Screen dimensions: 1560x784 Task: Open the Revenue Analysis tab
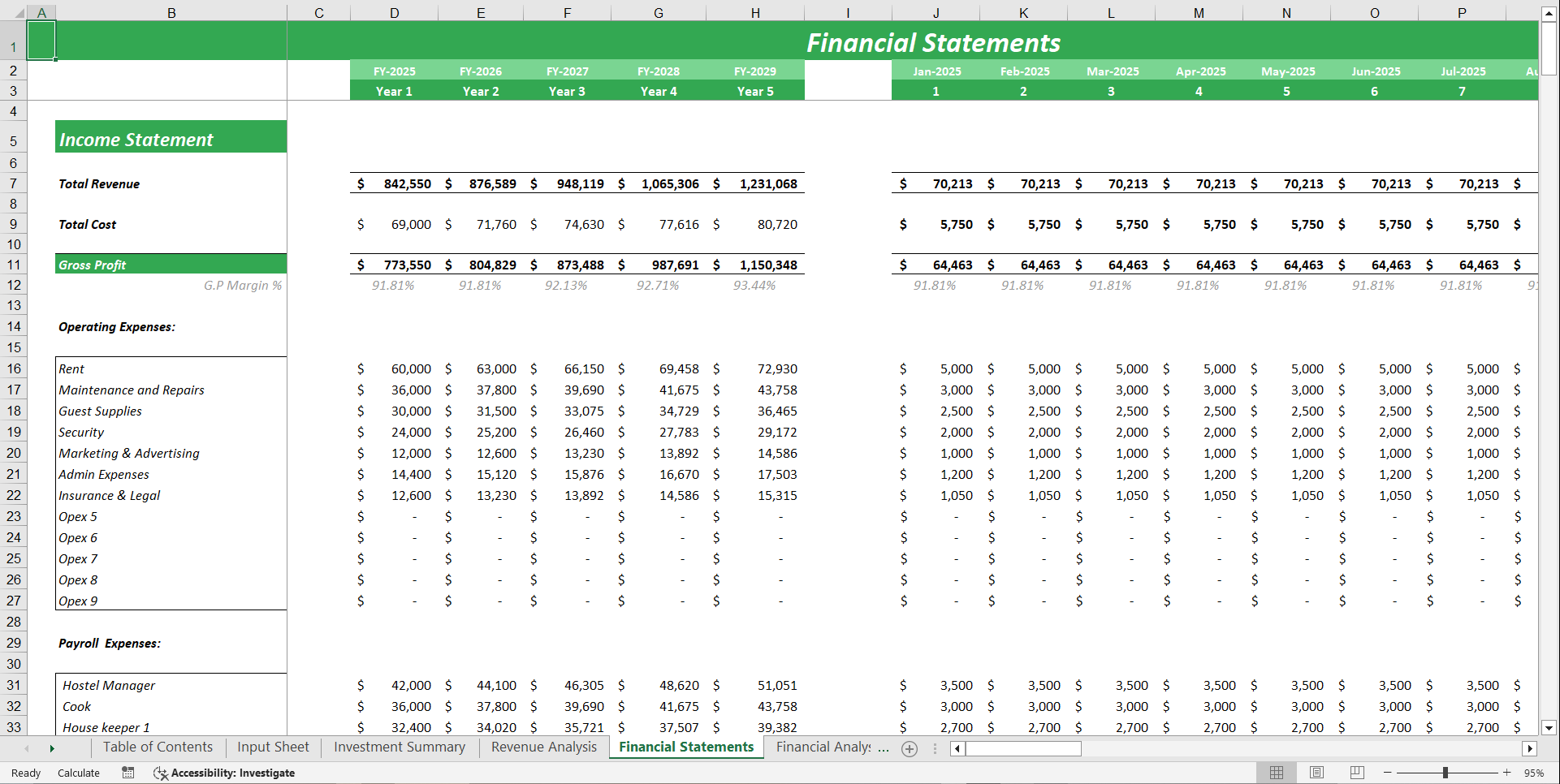pyautogui.click(x=543, y=747)
